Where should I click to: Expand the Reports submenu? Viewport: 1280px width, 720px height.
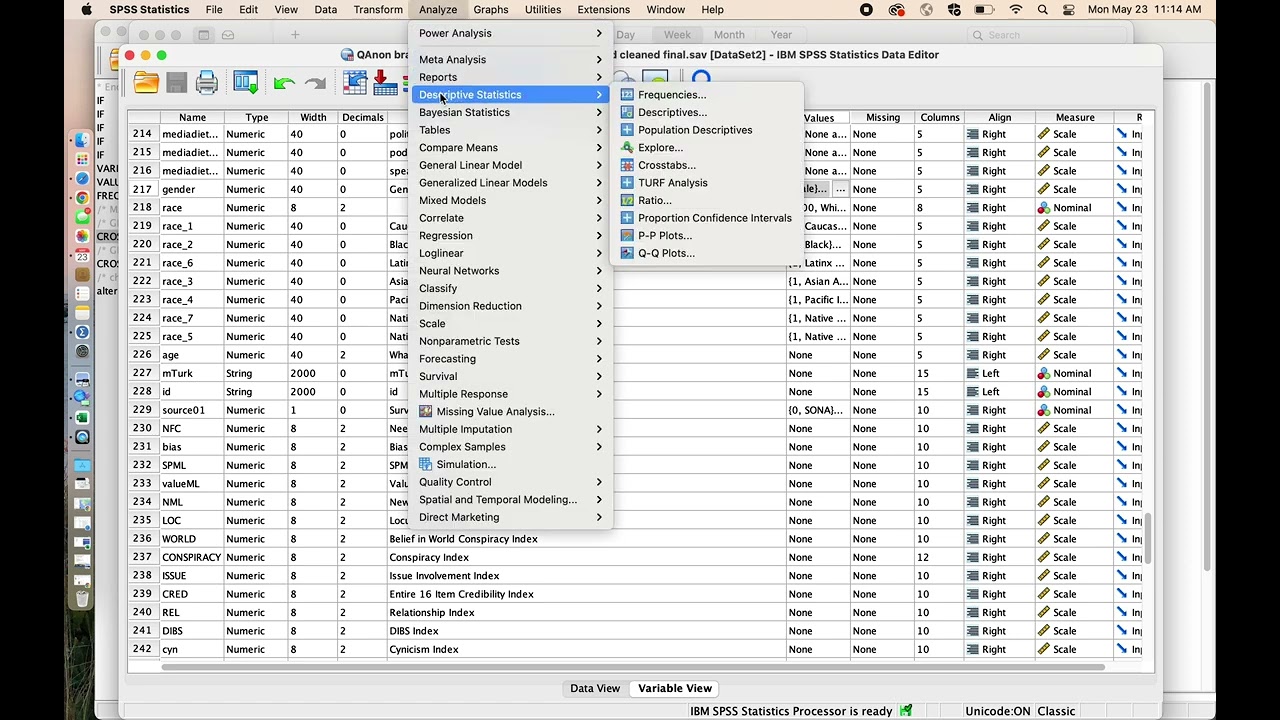point(511,77)
